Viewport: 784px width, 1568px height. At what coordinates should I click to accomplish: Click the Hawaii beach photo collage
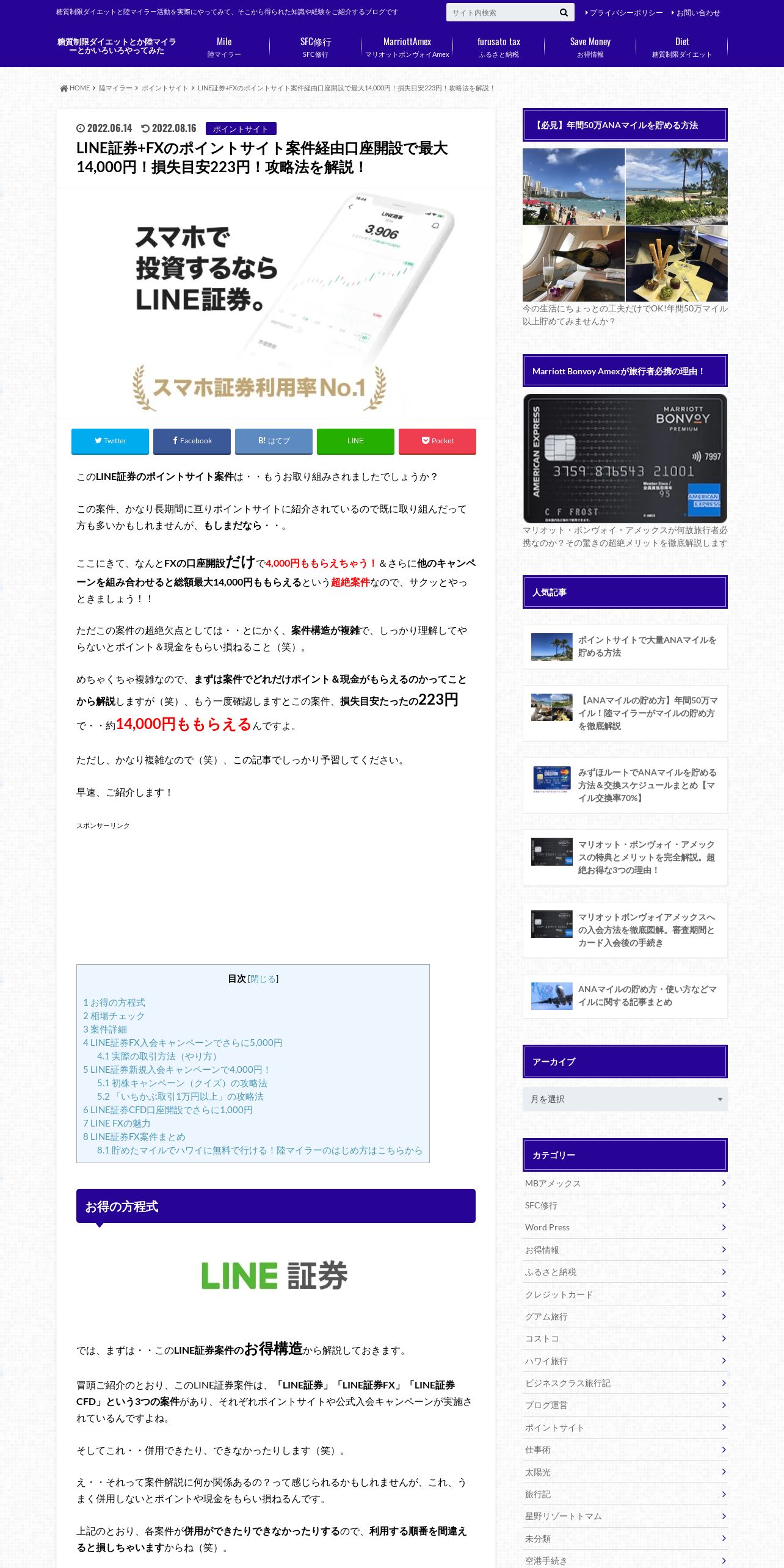[x=625, y=225]
